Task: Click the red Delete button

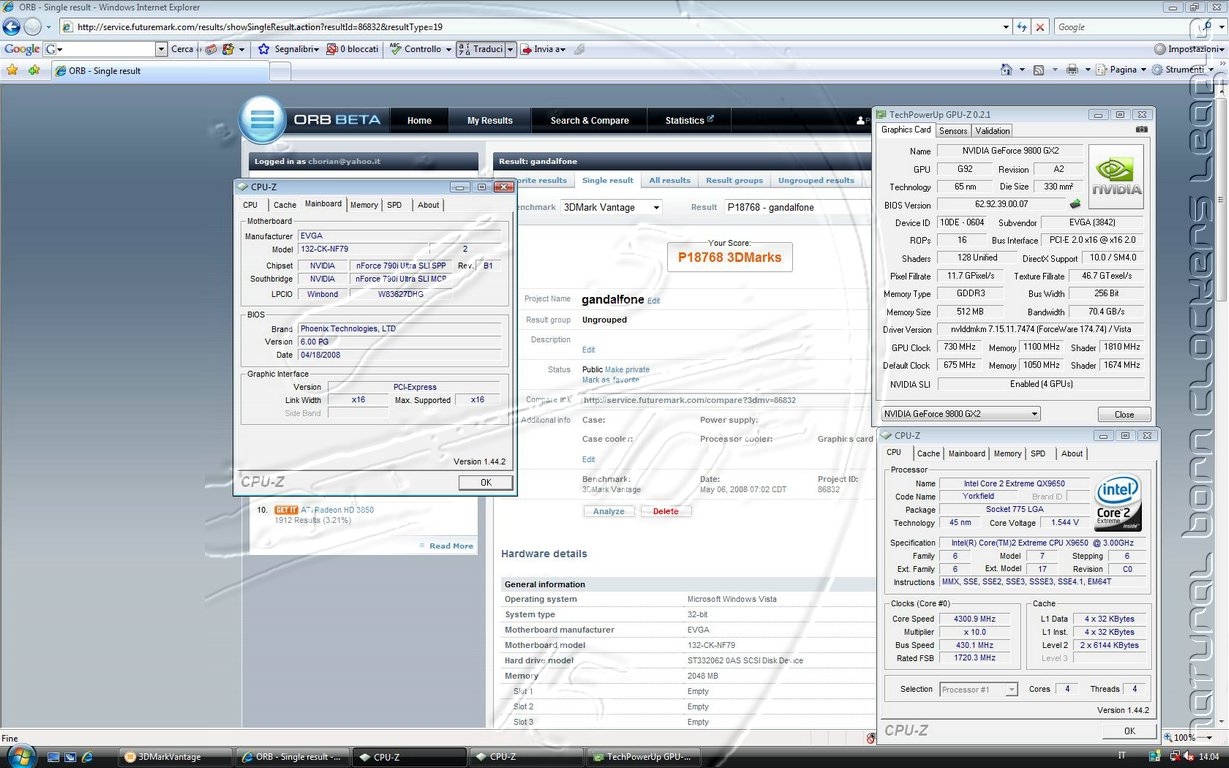Action: 666,511
